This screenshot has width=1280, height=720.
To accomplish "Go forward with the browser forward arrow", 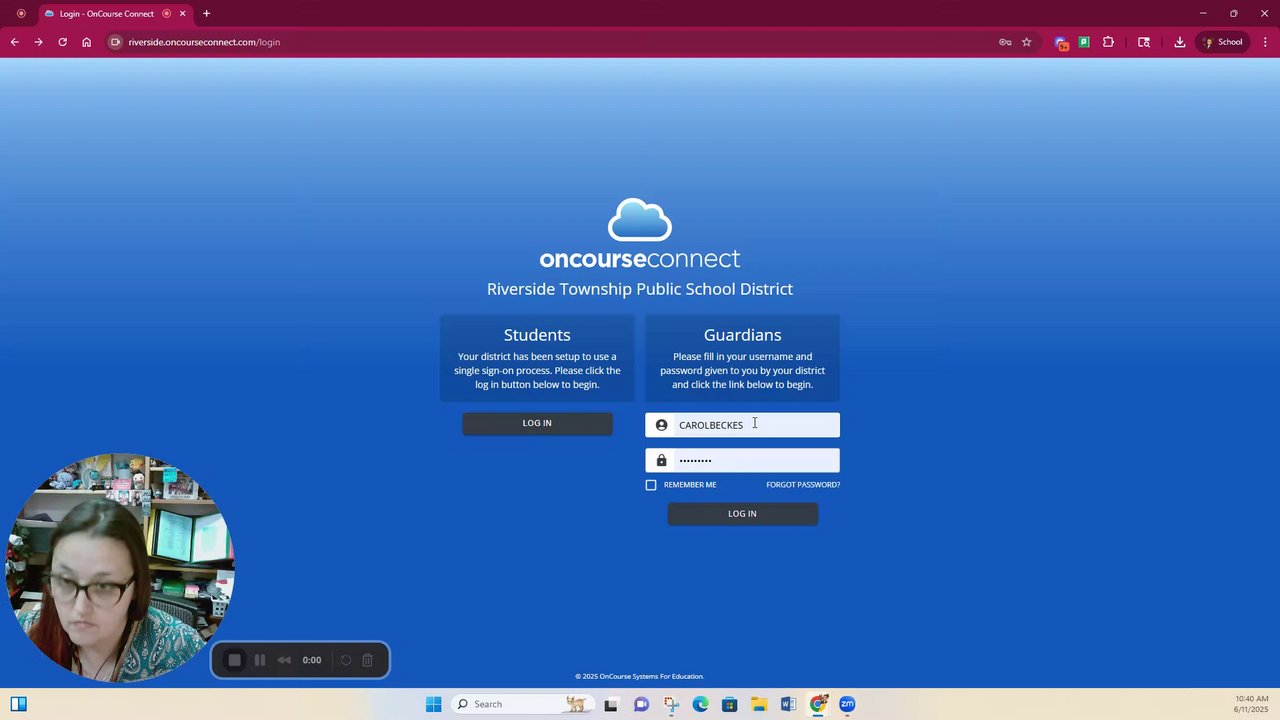I will [x=38, y=42].
